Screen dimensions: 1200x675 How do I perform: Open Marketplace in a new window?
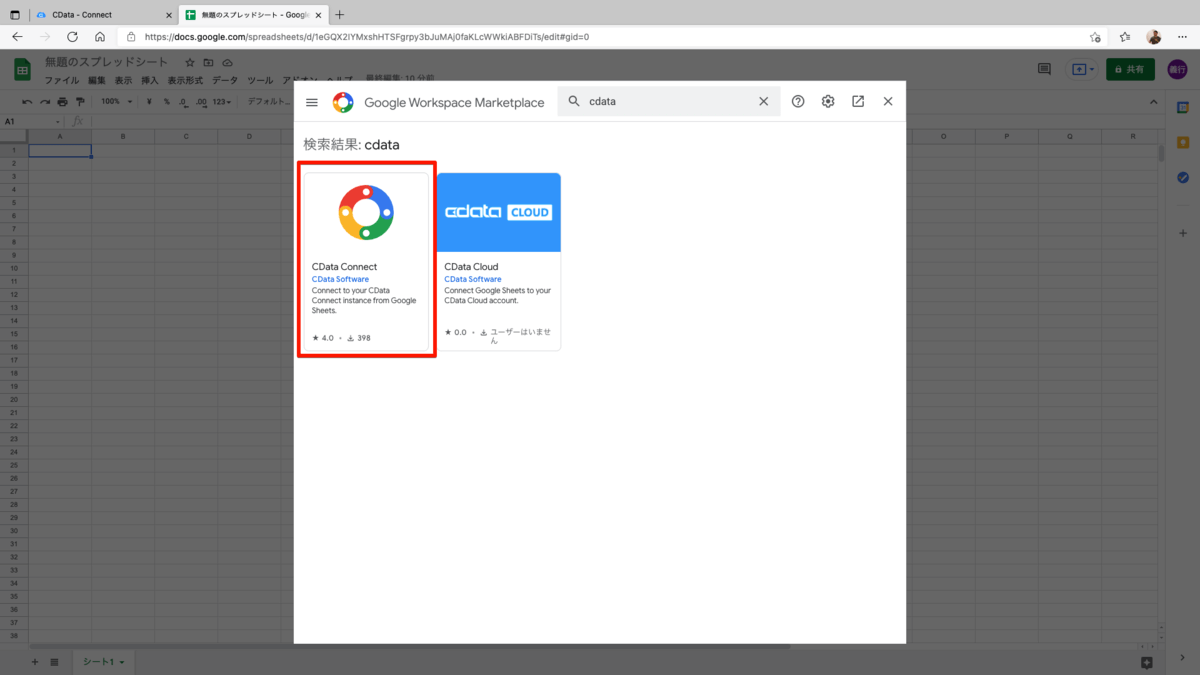coord(858,101)
